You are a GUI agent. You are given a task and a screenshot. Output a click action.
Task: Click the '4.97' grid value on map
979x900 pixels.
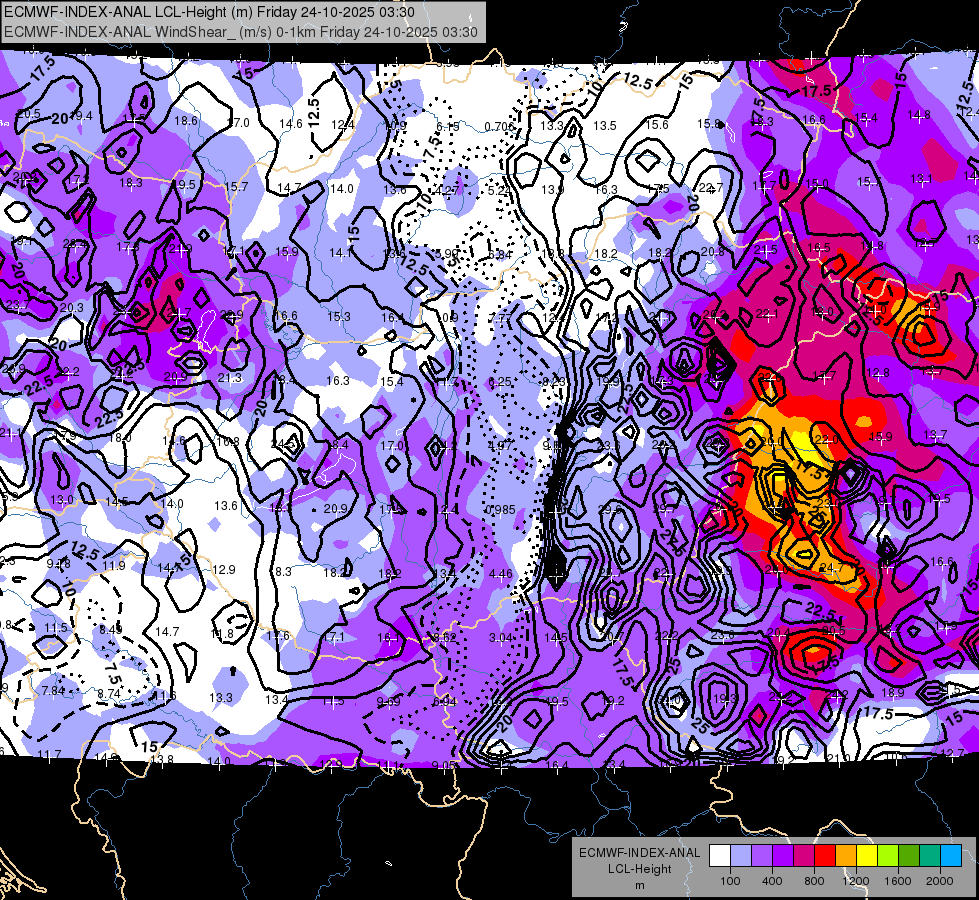[x=500, y=445]
